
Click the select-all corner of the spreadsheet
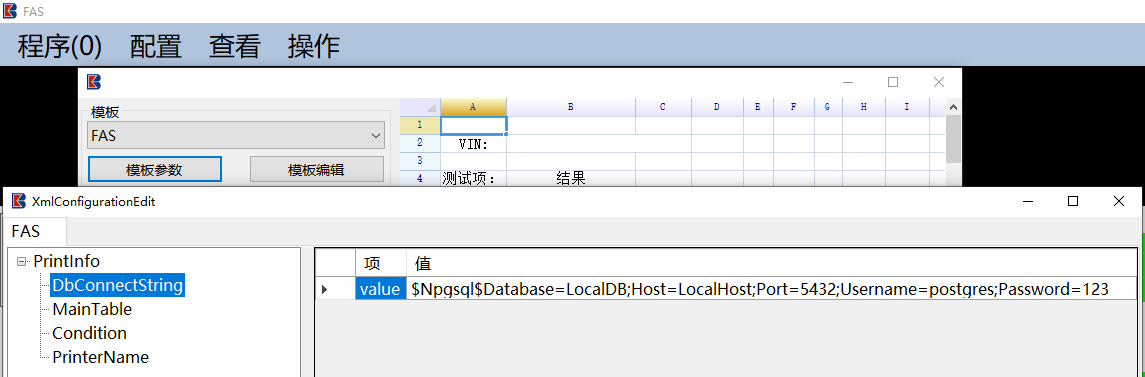point(420,107)
